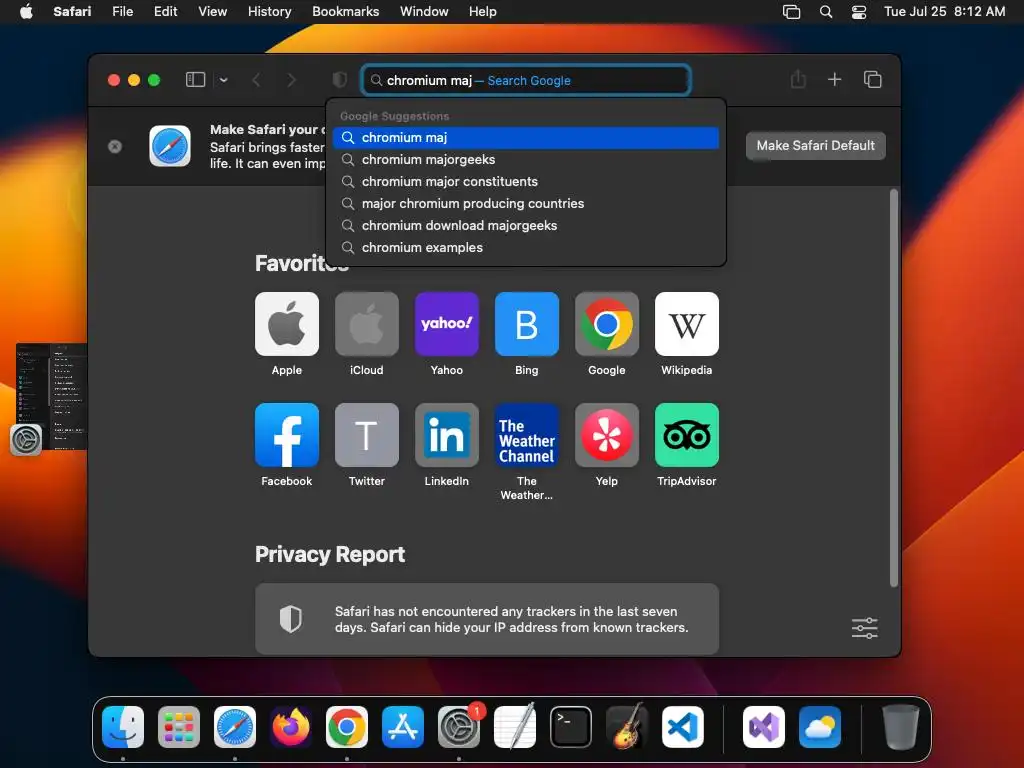Click the forward navigation arrow
The width and height of the screenshot is (1024, 768).
click(291, 80)
